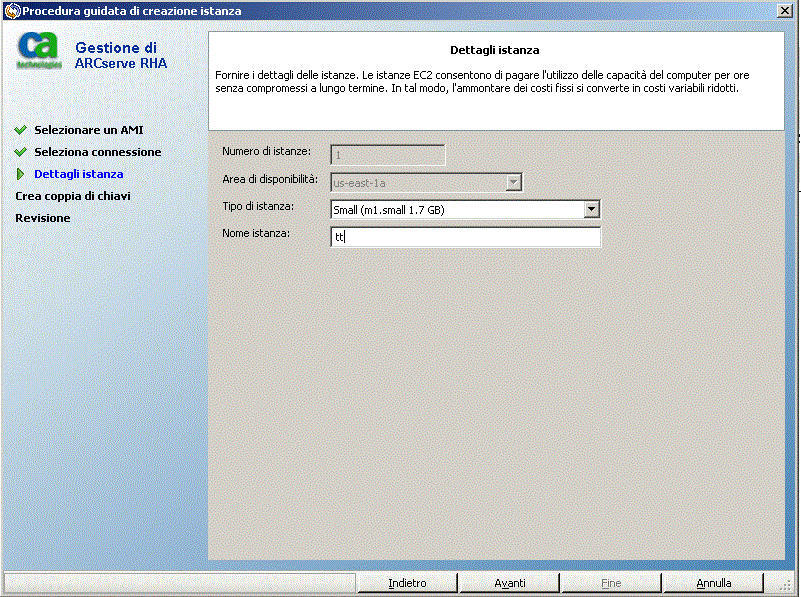Select the Small (m1.small 1.7 GB) combo box
Viewport: 801px width, 597px height.
coord(465,209)
